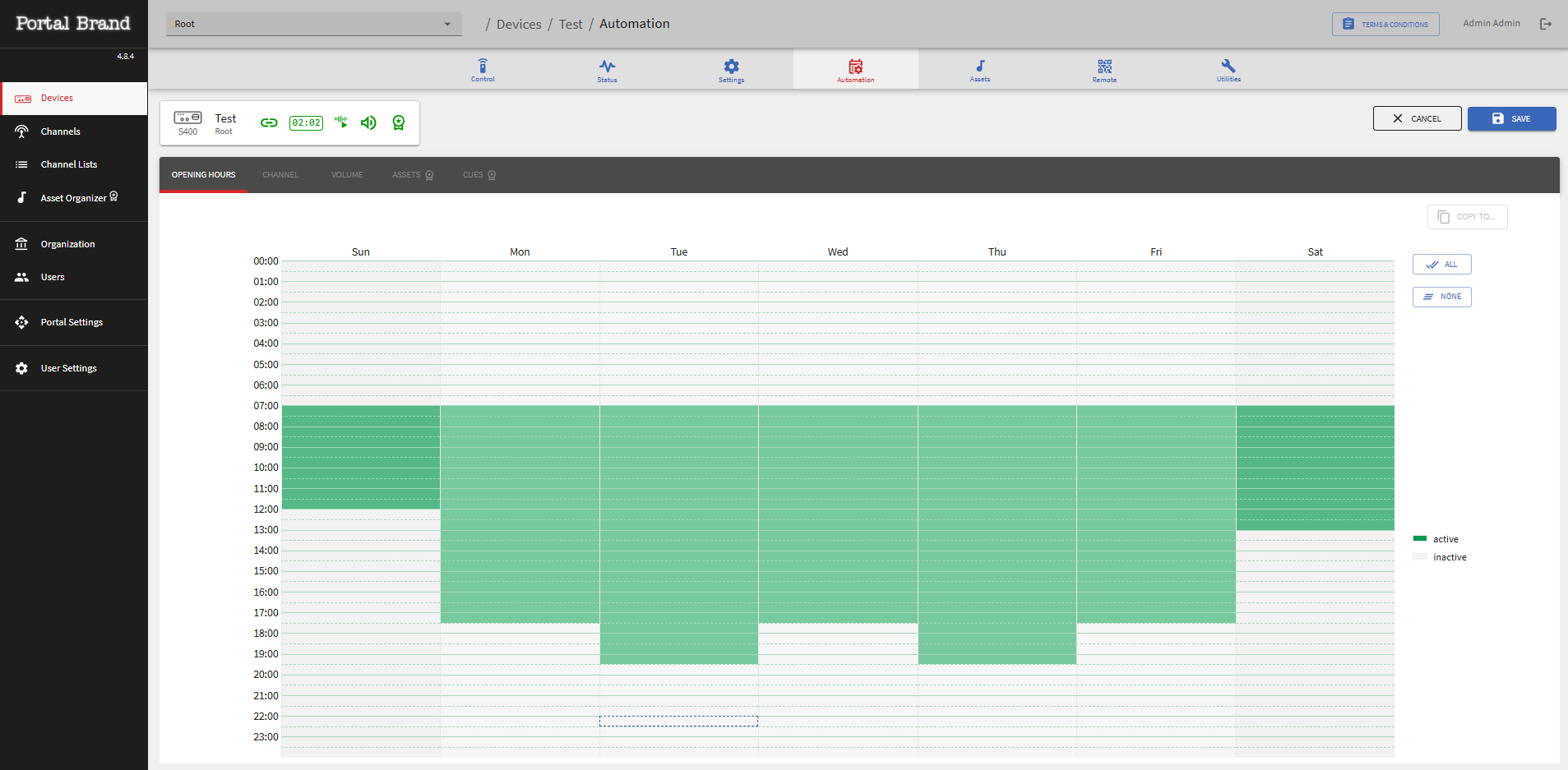Viewport: 1568px width, 770px height.
Task: Expand the Root organization dropdown
Action: [x=313, y=24]
